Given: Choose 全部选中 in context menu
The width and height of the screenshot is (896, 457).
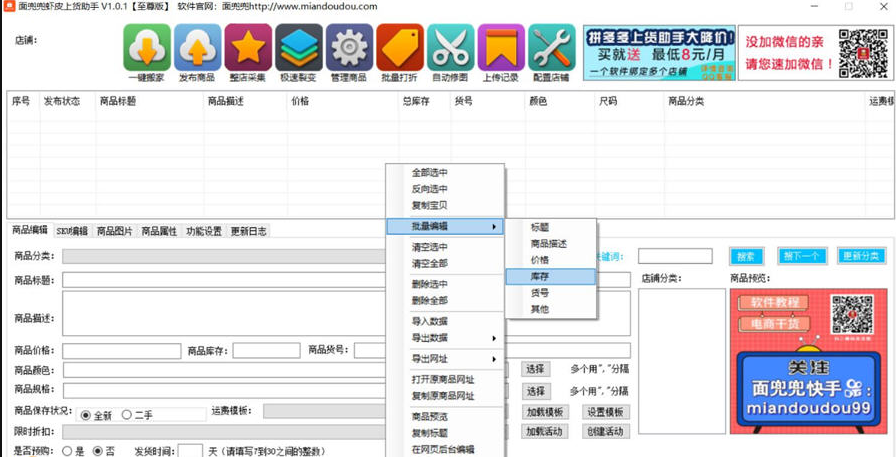Looking at the screenshot, I should [445, 173].
